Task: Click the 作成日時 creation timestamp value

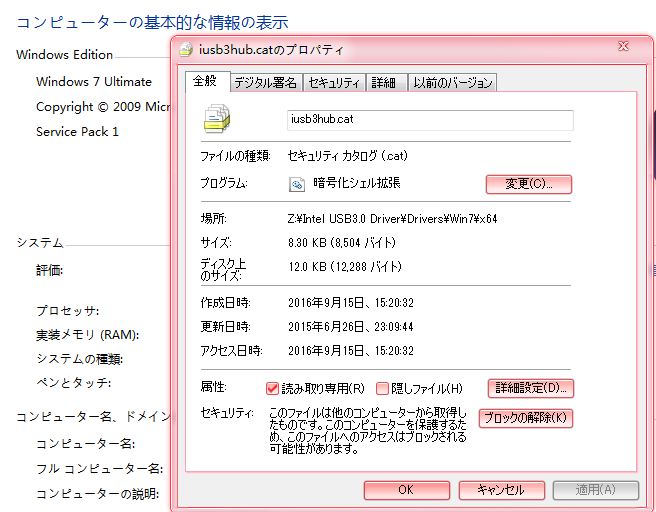Action: coord(351,302)
